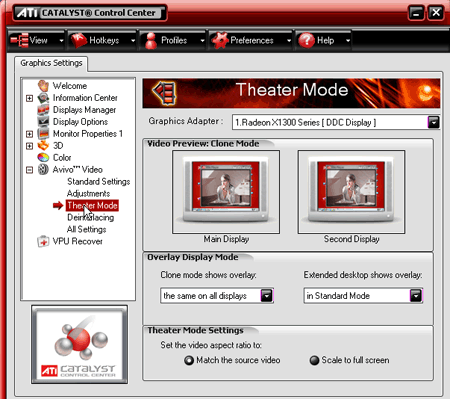450x399 pixels.
Task: Click the Monitor Properties 1 icon
Action: 43,134
